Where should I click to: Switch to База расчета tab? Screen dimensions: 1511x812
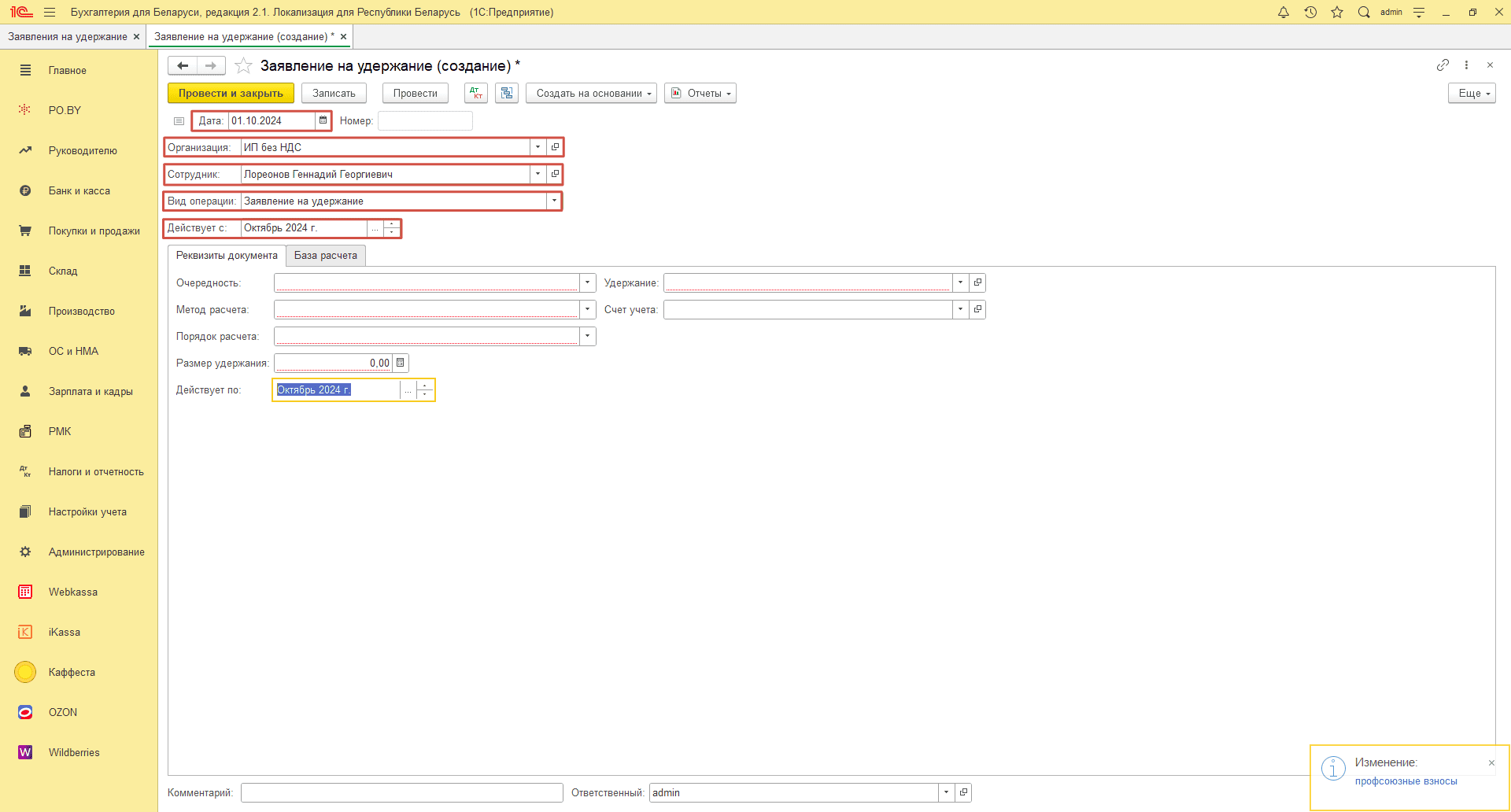[326, 256]
